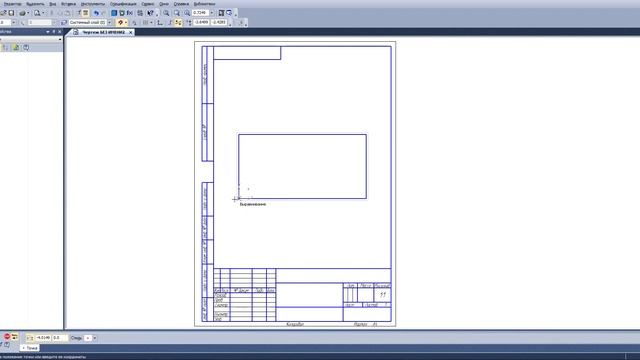Image resolution: width=640 pixels, height=360 pixels.
Task: Open the zoom scale dropdown arrow
Action: pos(211,13)
